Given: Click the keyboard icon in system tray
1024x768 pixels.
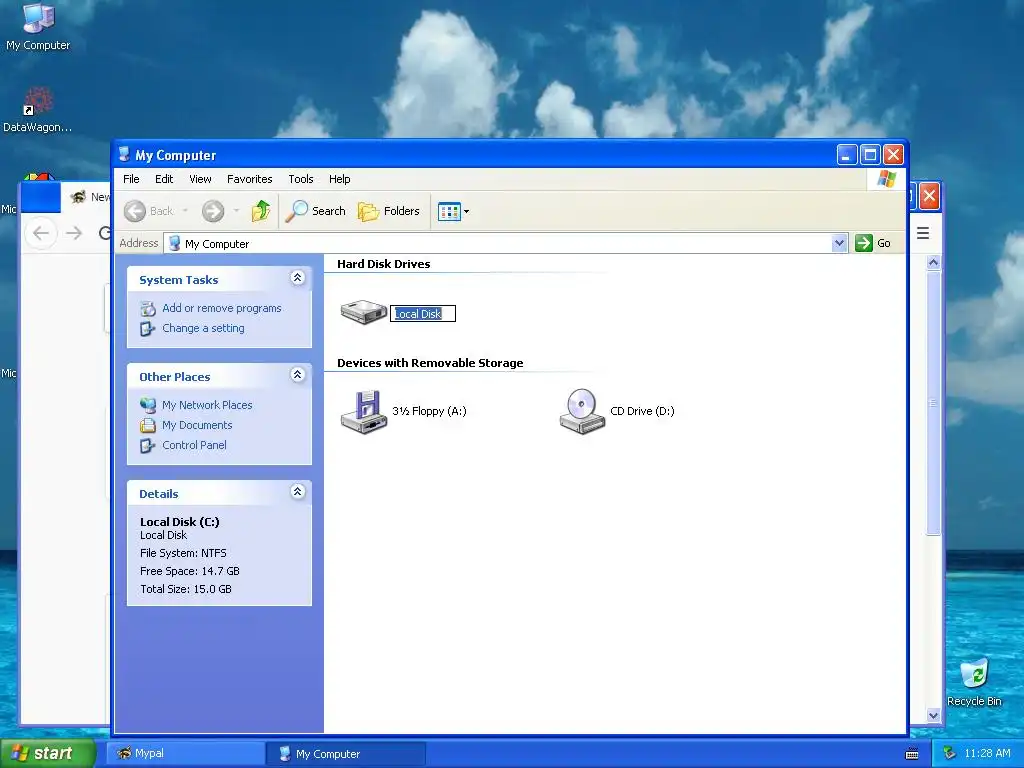Looking at the screenshot, I should 912,754.
